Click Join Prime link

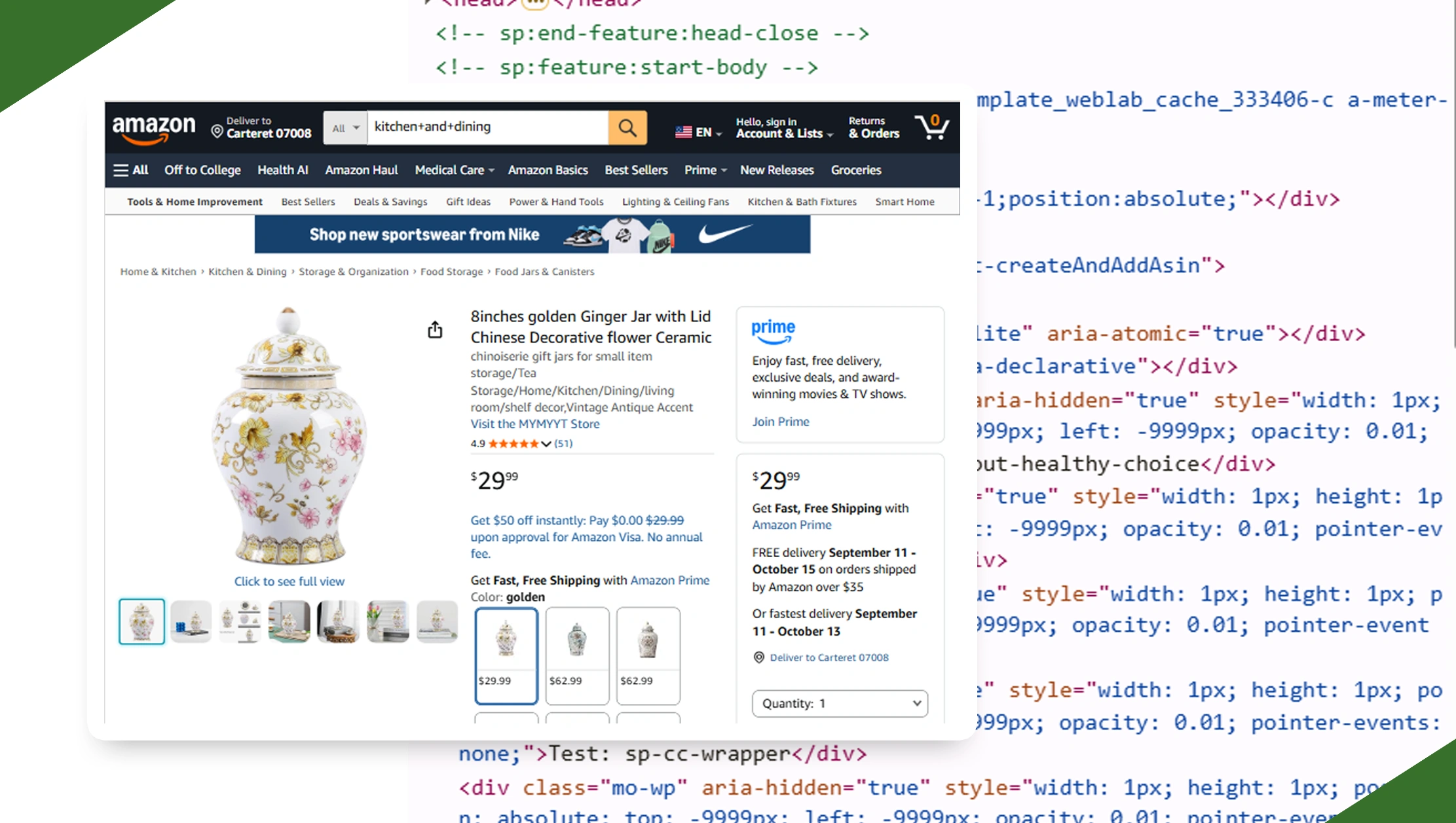(x=781, y=422)
